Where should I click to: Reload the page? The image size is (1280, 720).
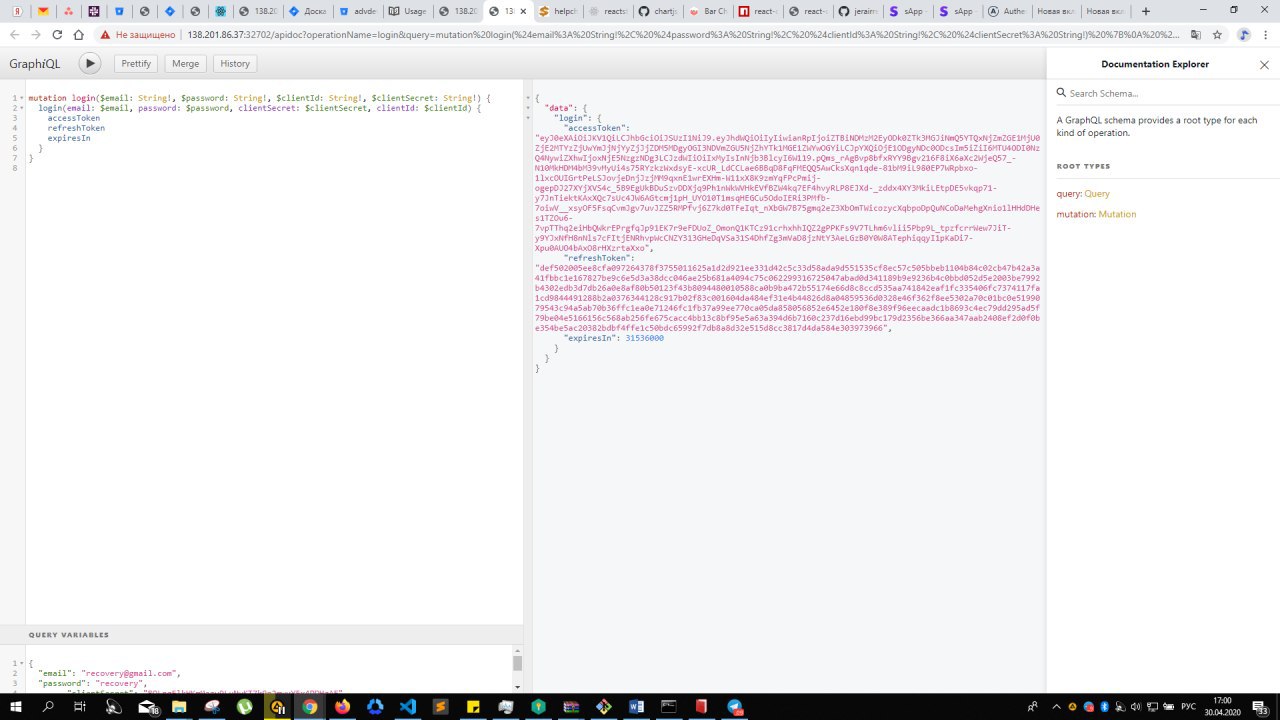click(57, 34)
